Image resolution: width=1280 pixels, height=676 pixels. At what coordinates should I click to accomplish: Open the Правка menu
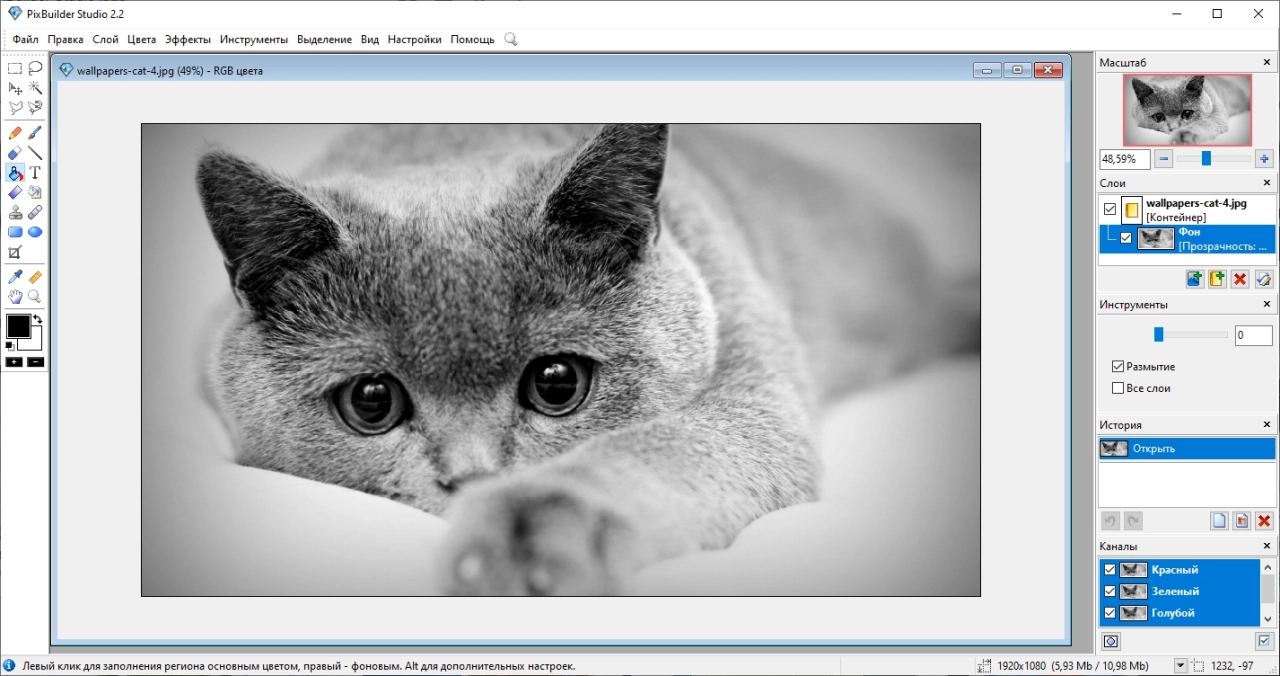66,39
